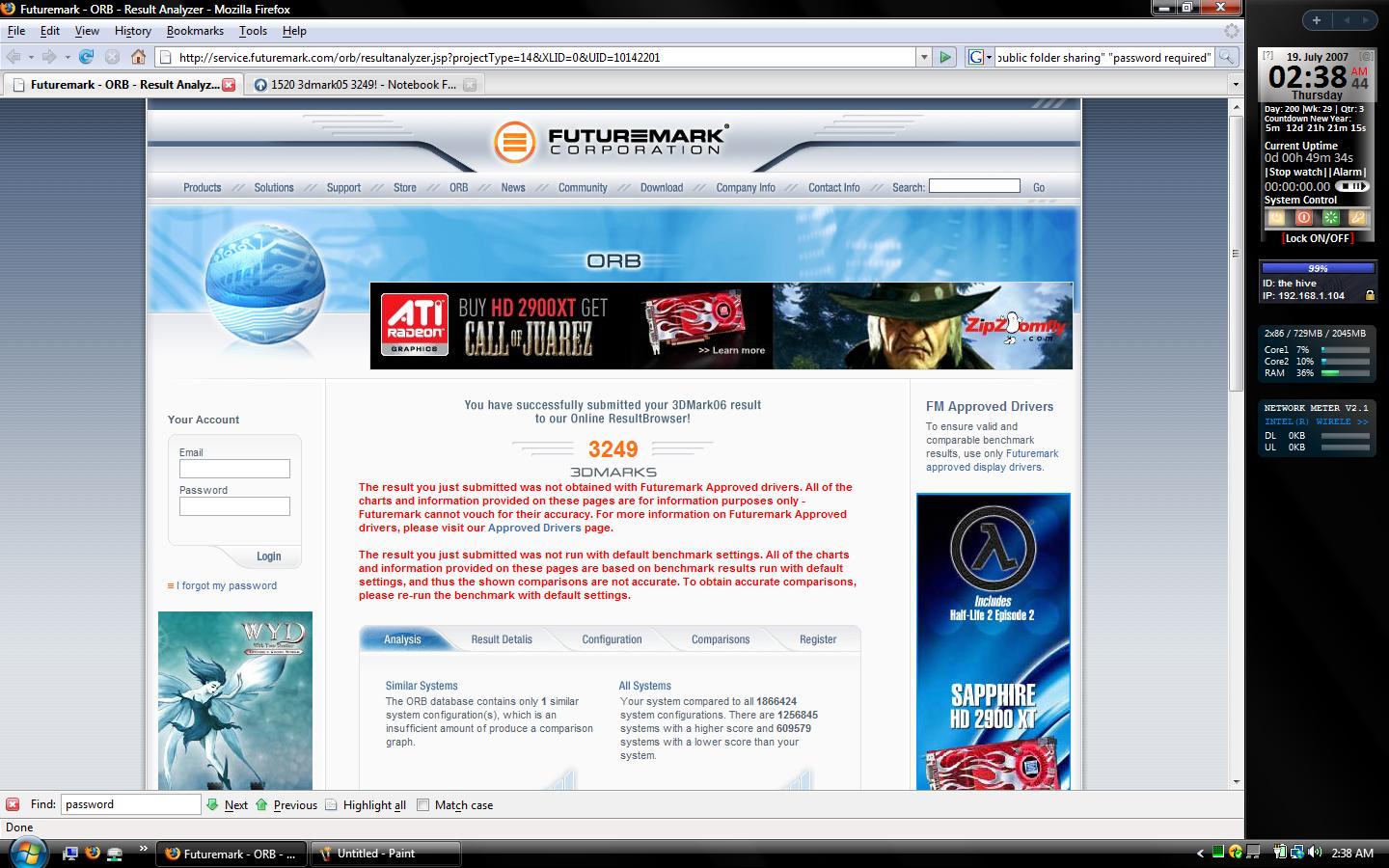Close the 1520 3dmark05 tab

coord(470,85)
